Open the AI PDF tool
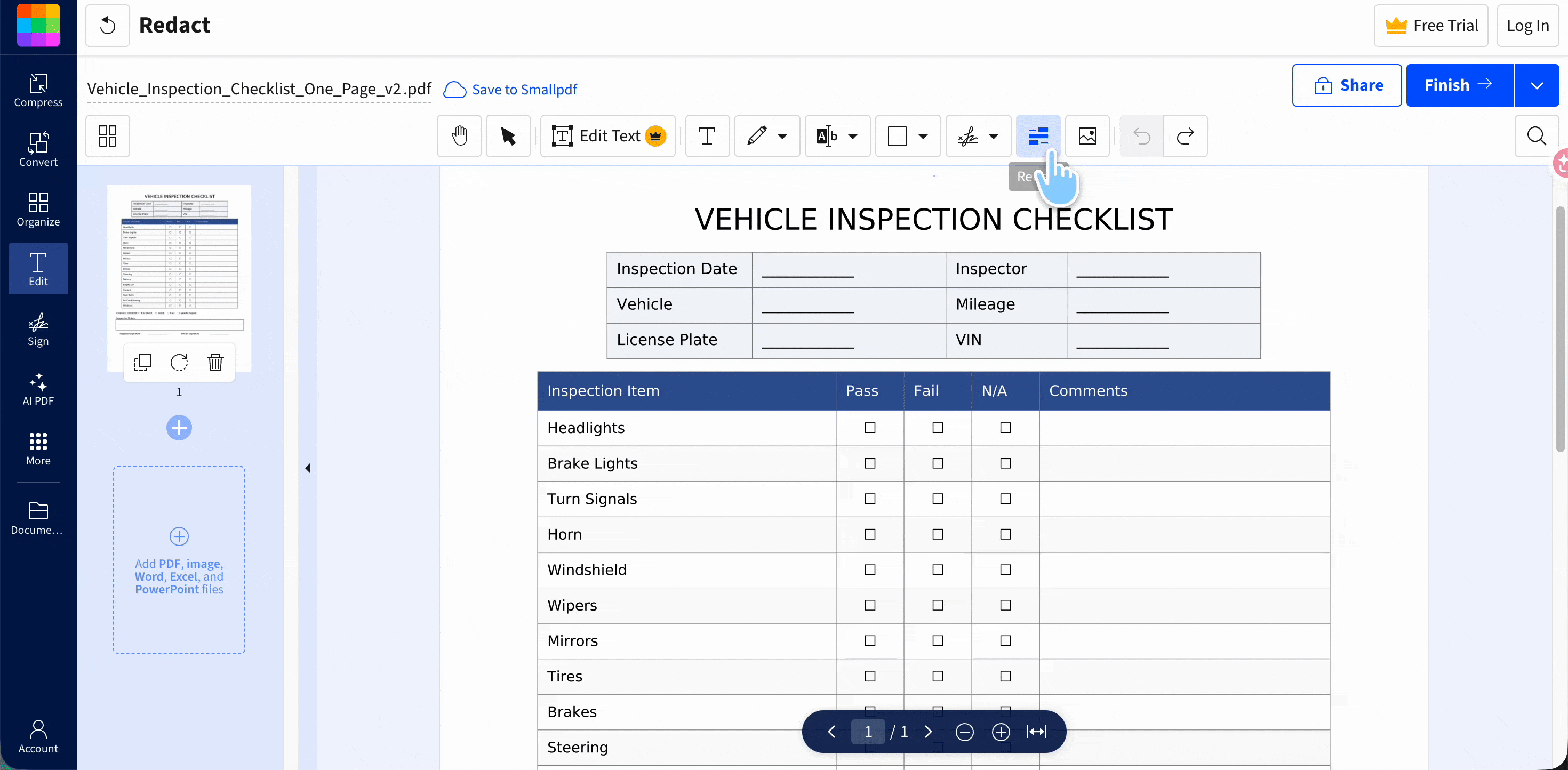This screenshot has width=1568, height=770. pos(38,388)
